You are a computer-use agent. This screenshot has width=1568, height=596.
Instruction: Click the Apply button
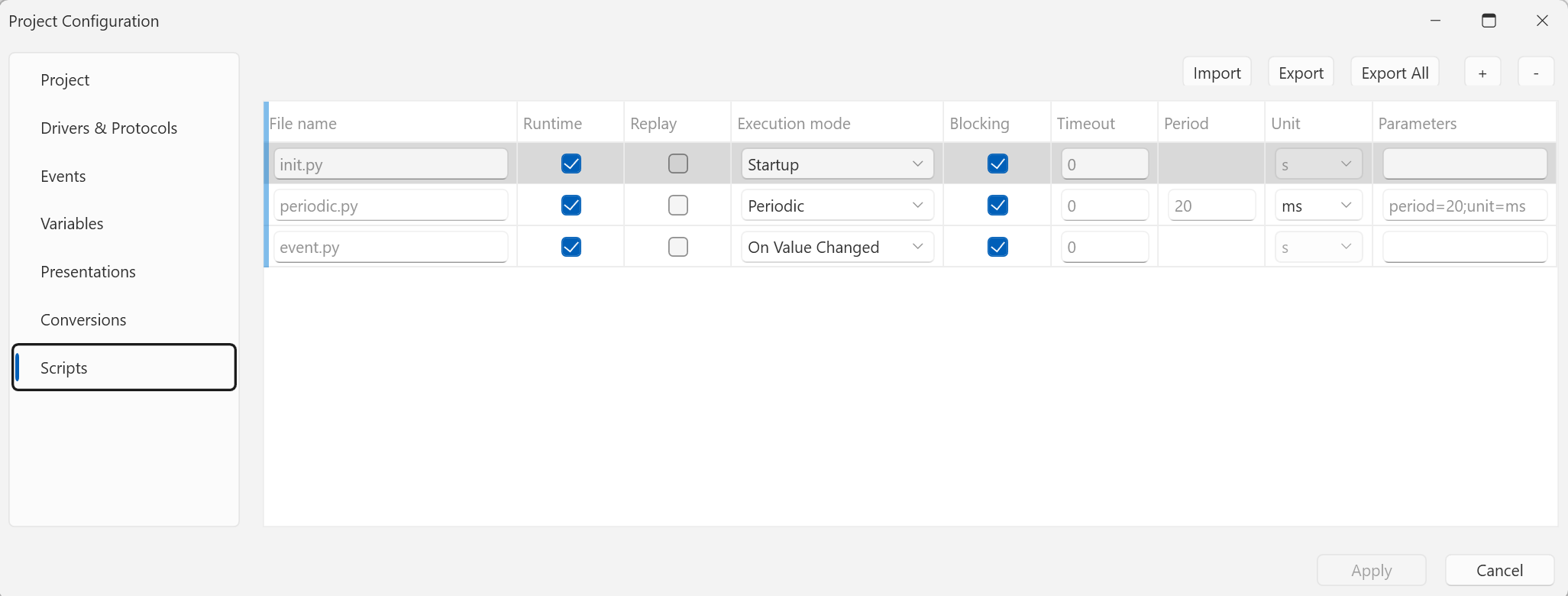1371,570
